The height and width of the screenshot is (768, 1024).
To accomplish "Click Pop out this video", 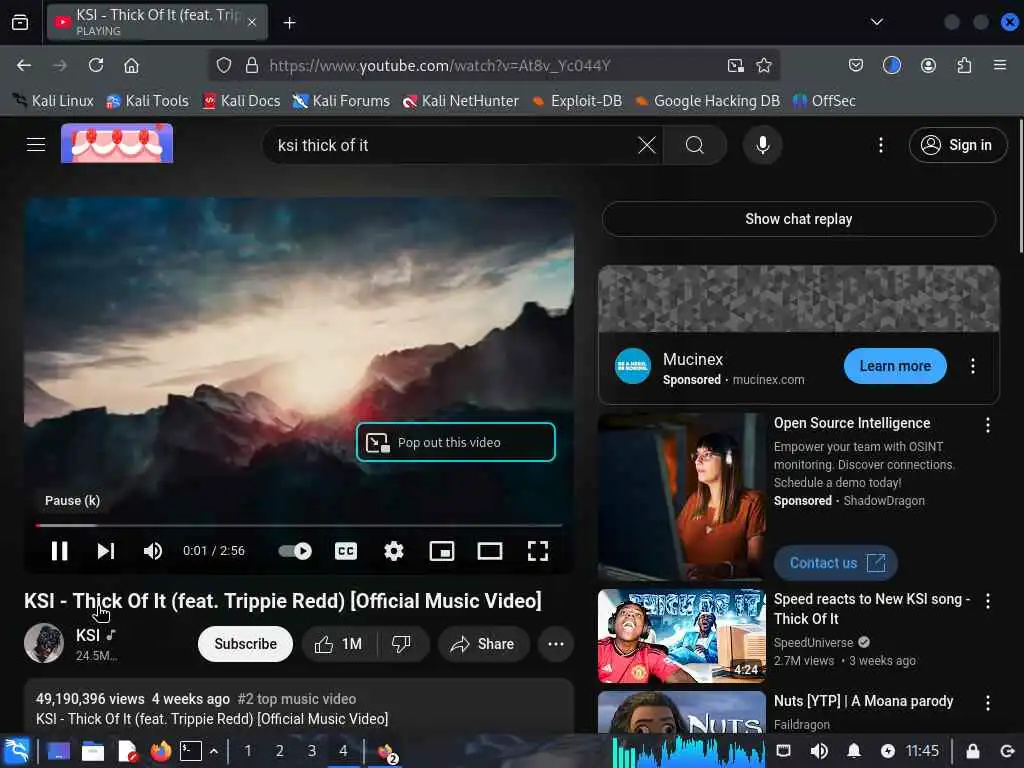I will 456,442.
